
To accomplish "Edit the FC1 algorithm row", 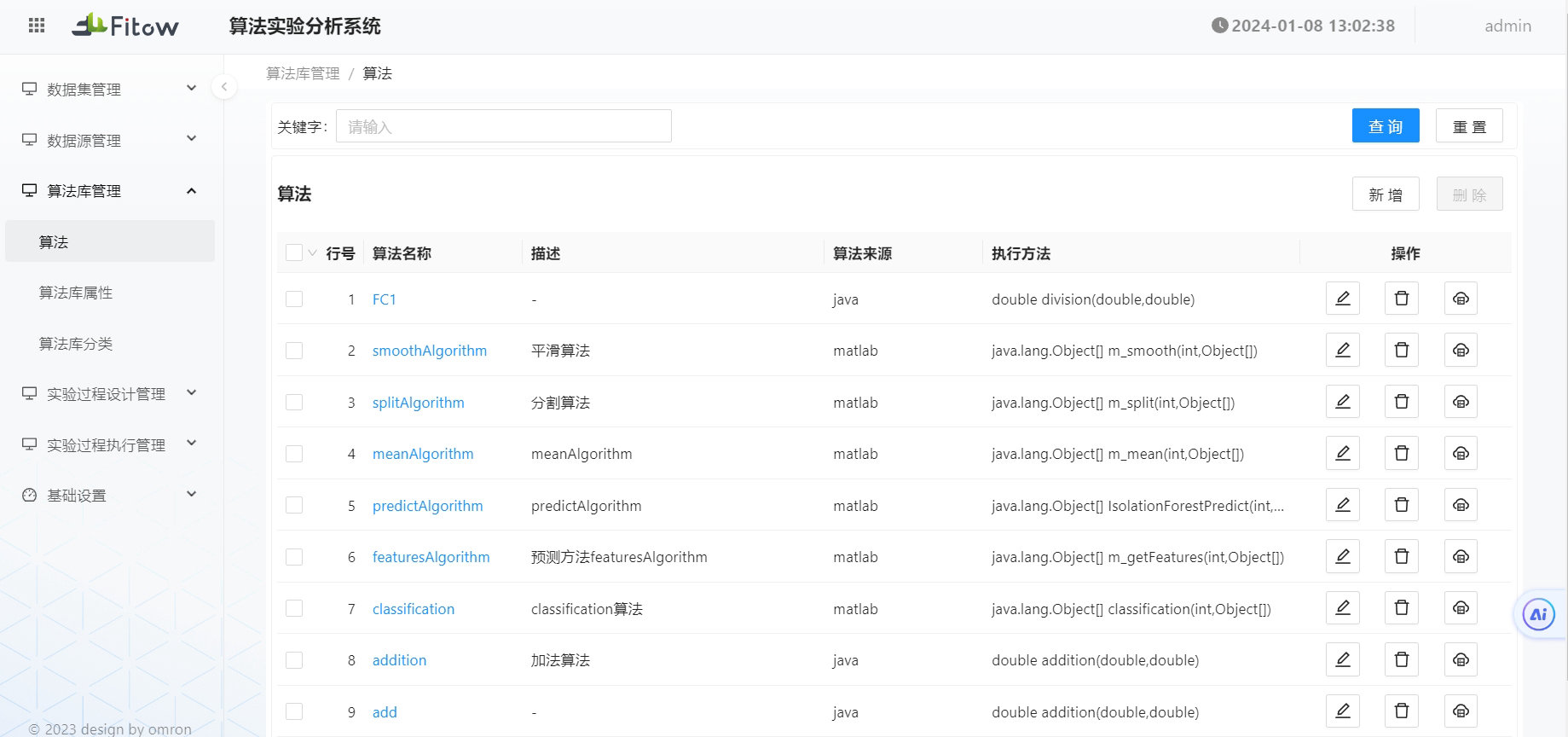I will click(x=1343, y=299).
